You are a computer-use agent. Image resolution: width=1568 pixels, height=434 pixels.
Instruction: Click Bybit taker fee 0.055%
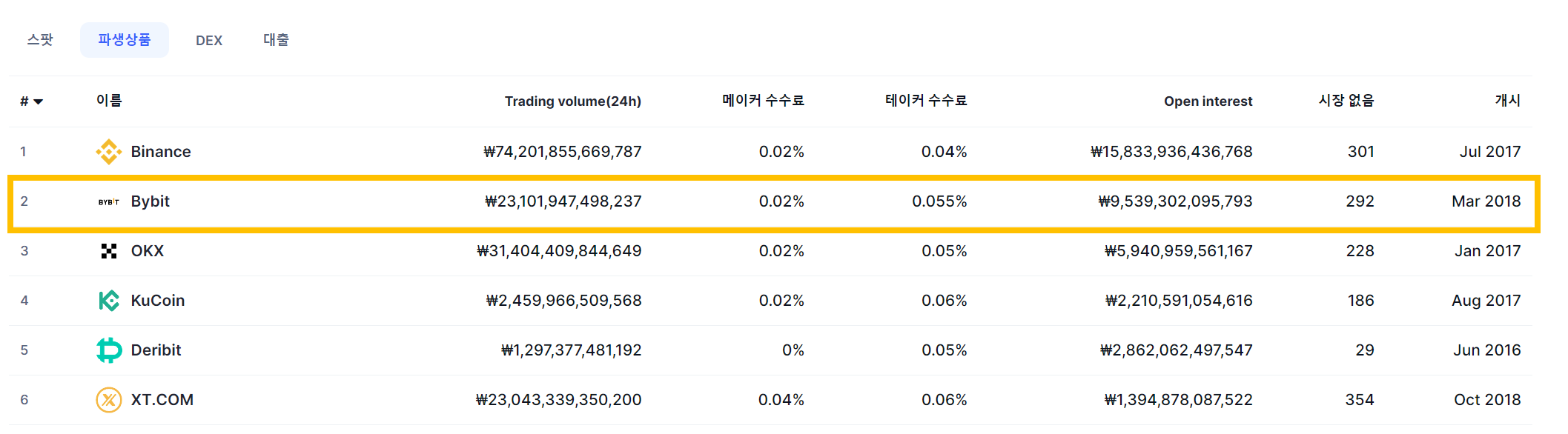[939, 201]
